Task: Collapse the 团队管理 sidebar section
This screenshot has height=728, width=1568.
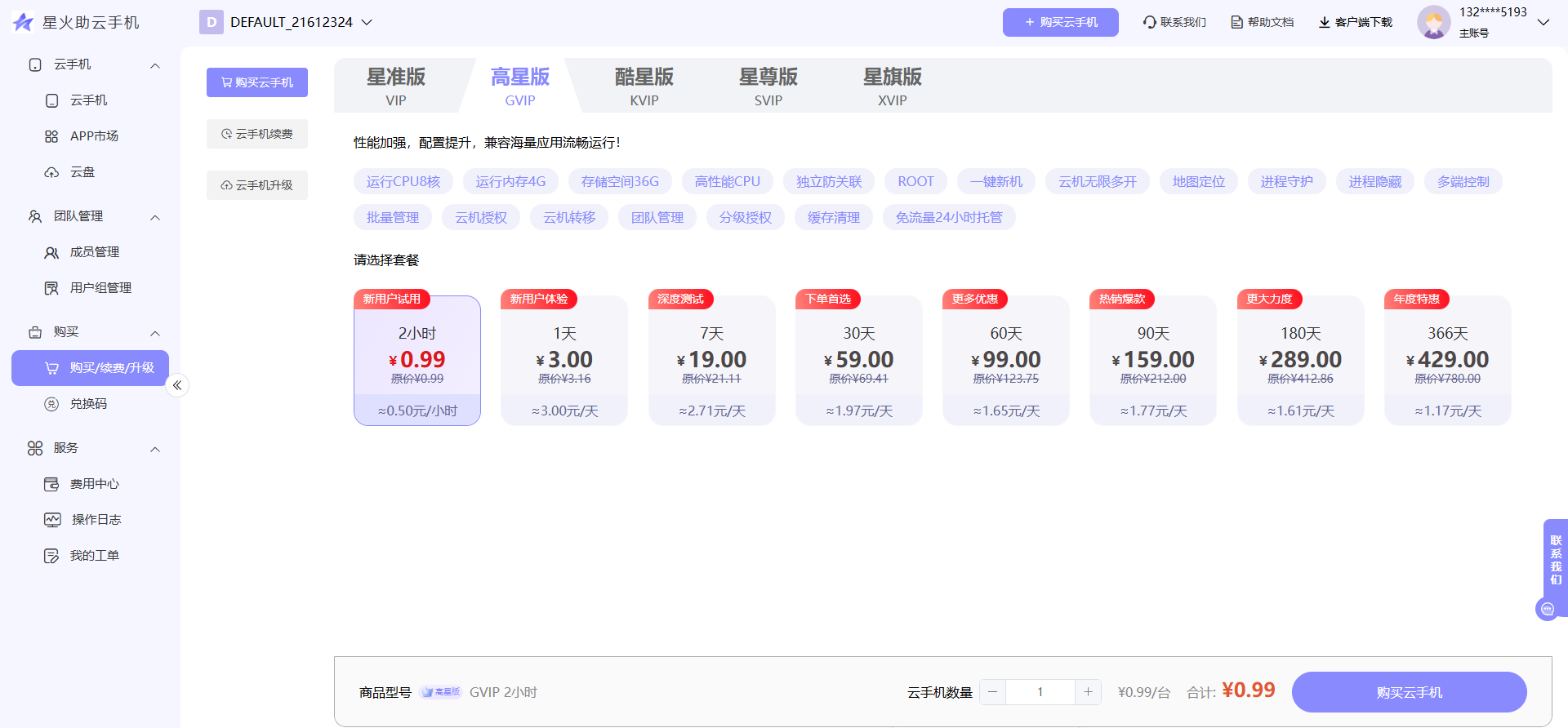Action: point(155,217)
